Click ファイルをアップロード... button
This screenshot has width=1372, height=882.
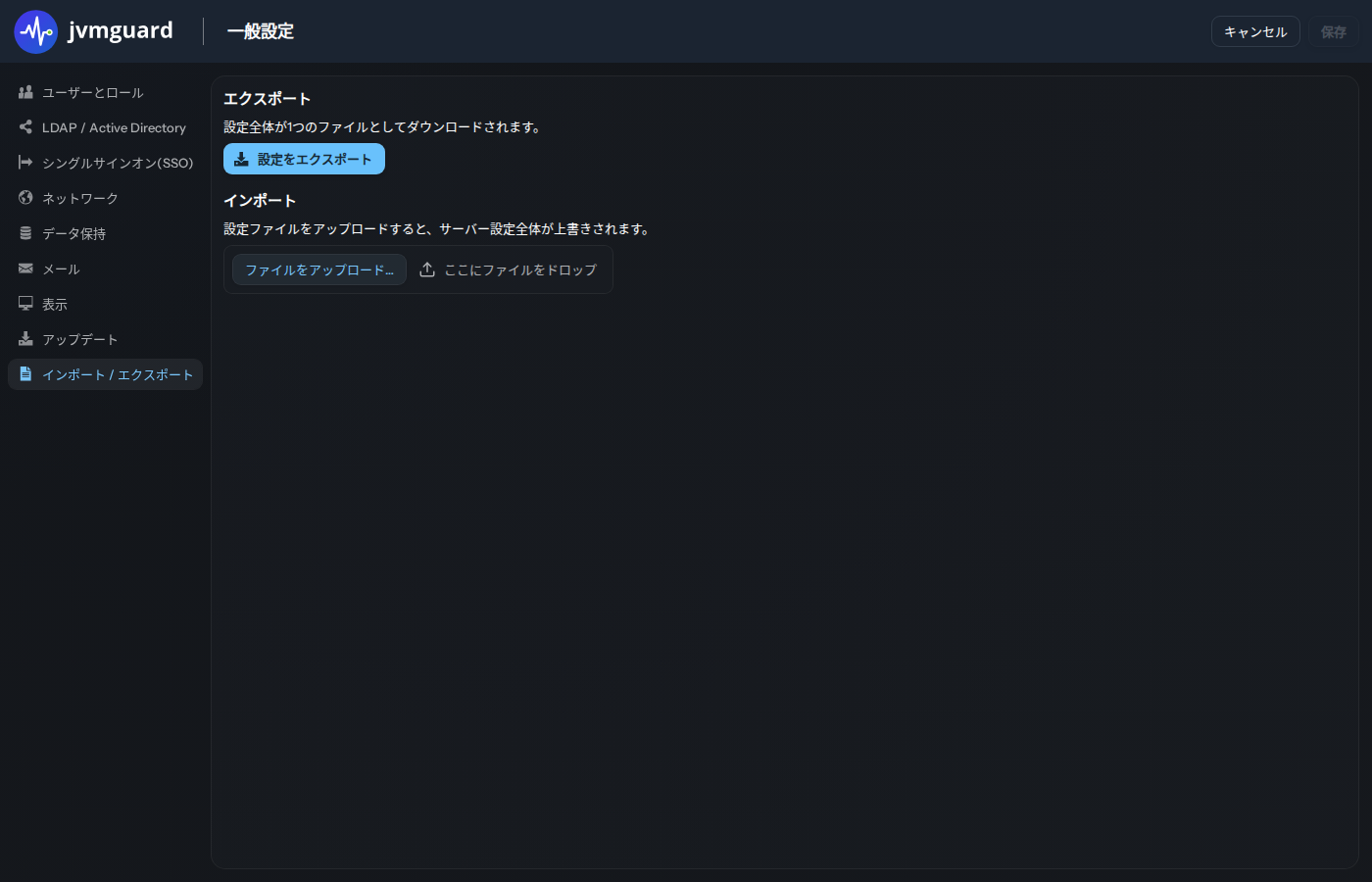point(319,269)
